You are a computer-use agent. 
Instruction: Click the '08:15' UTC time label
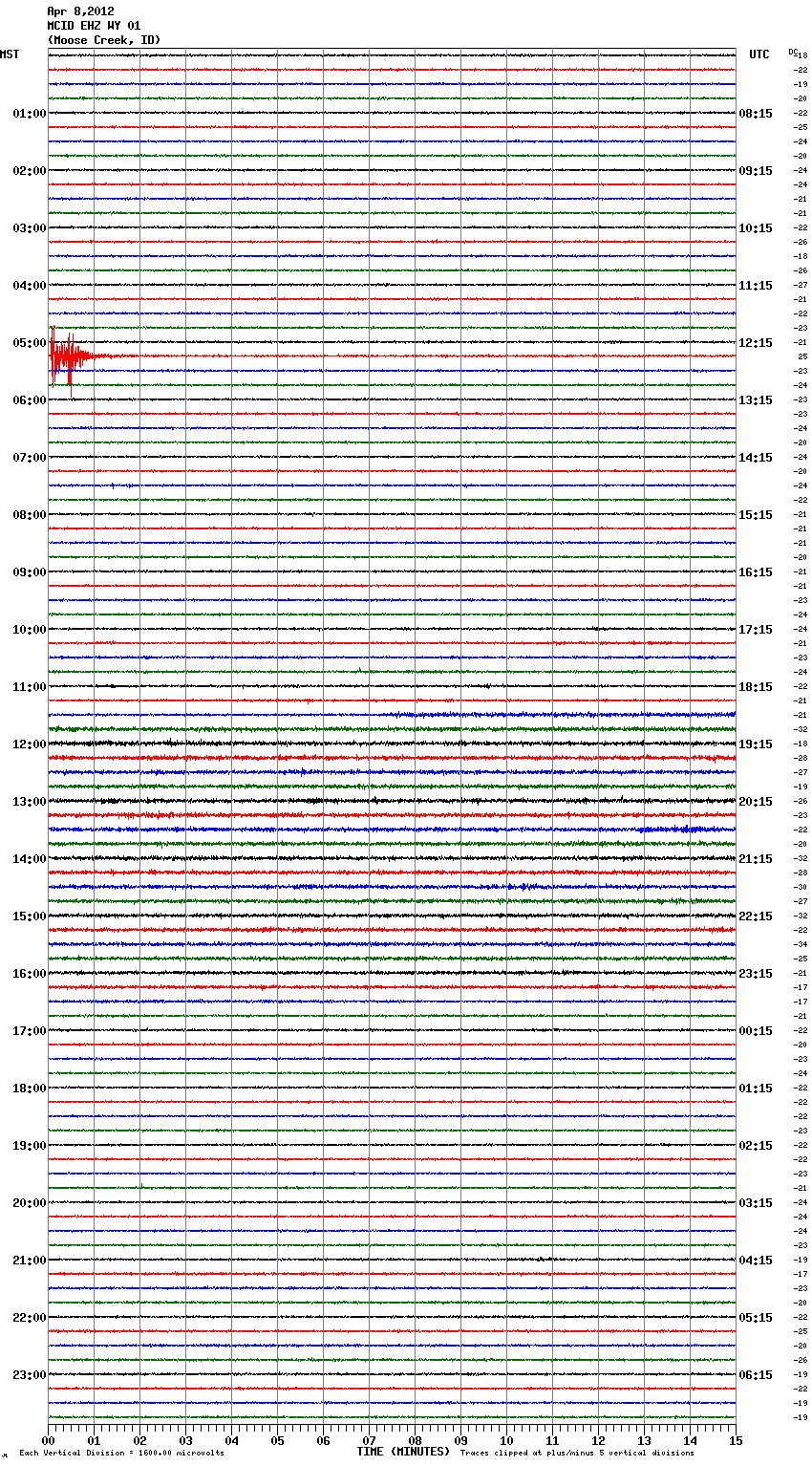pos(756,114)
